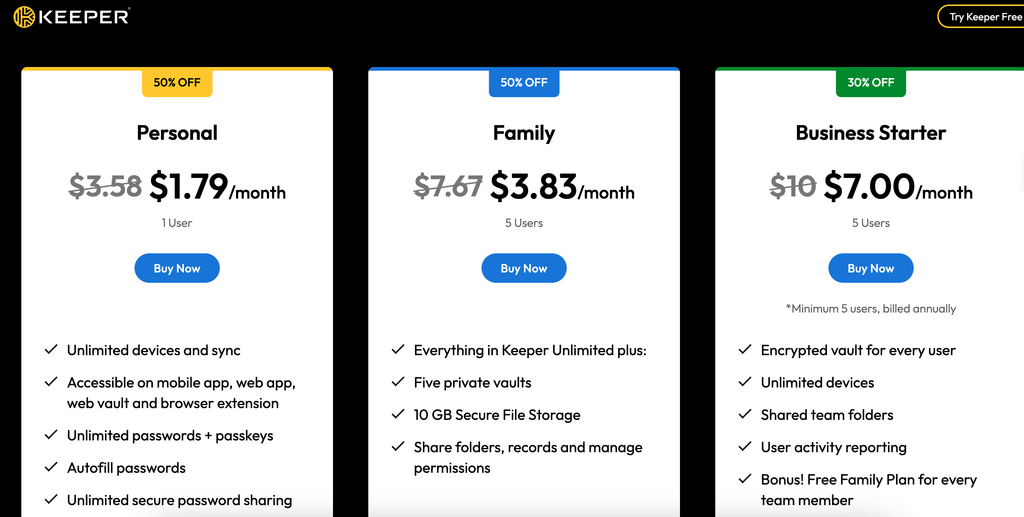Click checkmark next to Five private vaults
1024x517 pixels.
coord(398,382)
